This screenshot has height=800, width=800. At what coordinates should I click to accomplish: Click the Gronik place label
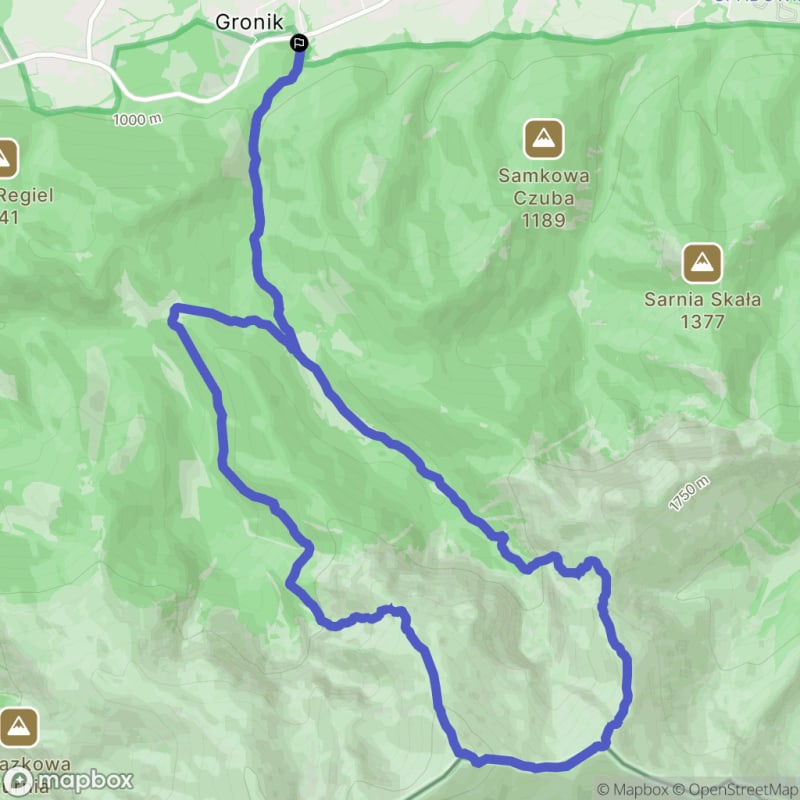[249, 22]
